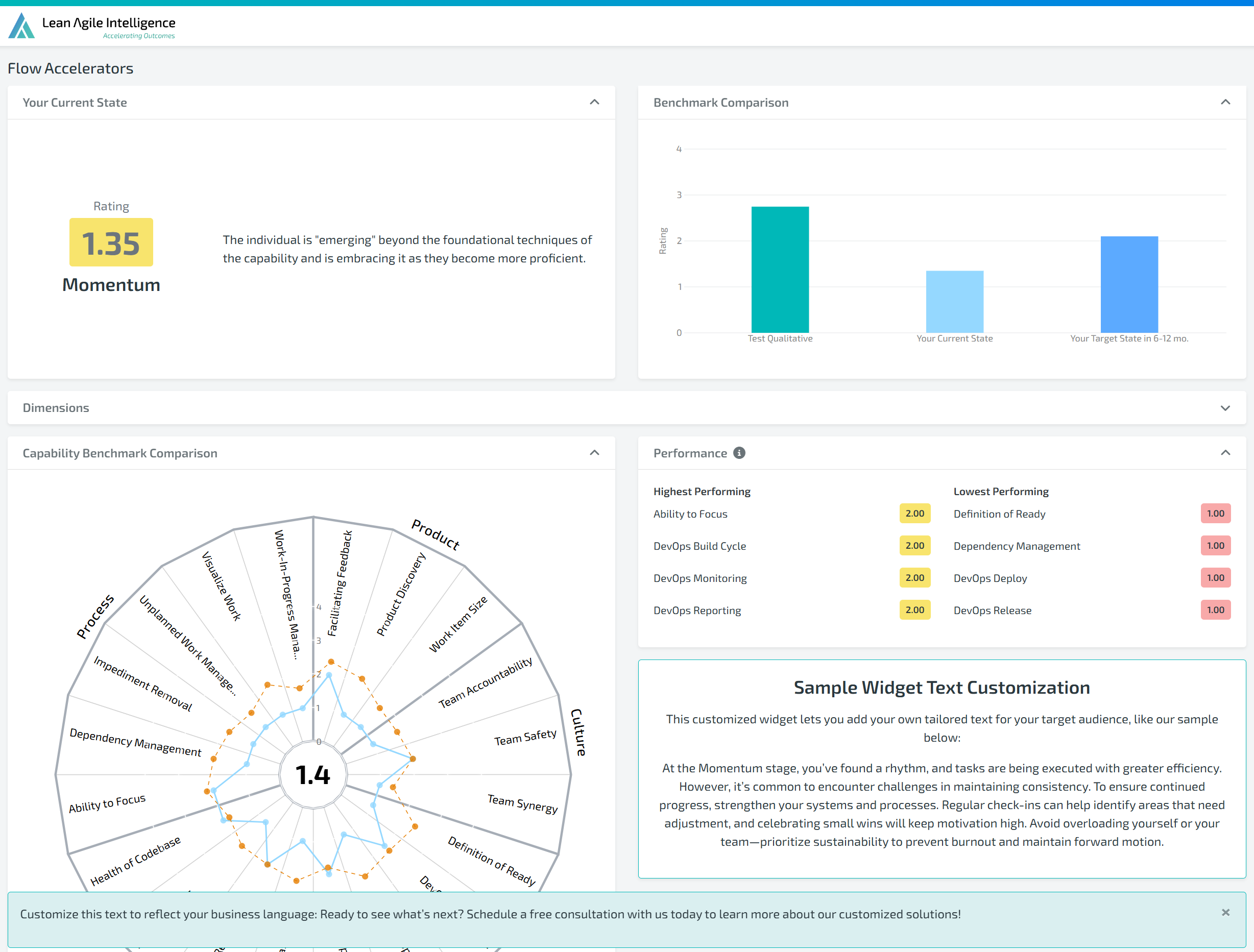Click Definition of Ready 1.00 score badge
1254x952 pixels.
[x=1215, y=514]
